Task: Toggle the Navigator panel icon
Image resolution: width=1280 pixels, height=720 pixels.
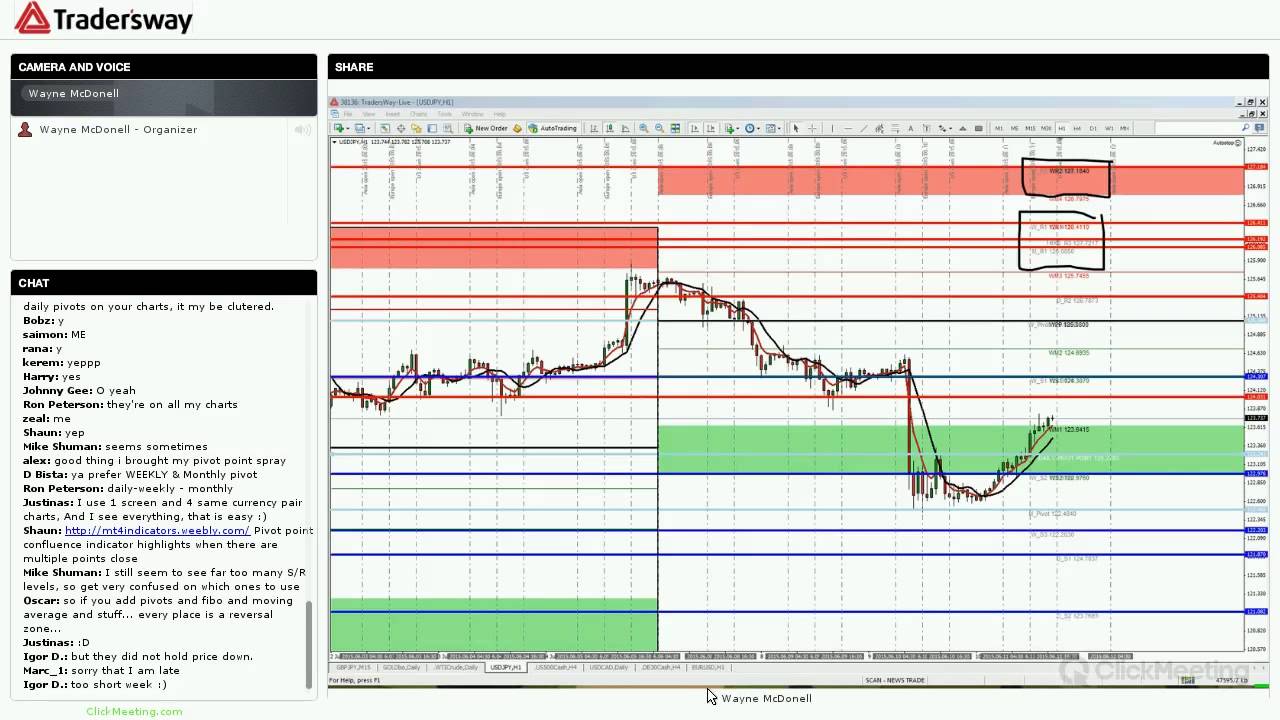Action: [416, 128]
